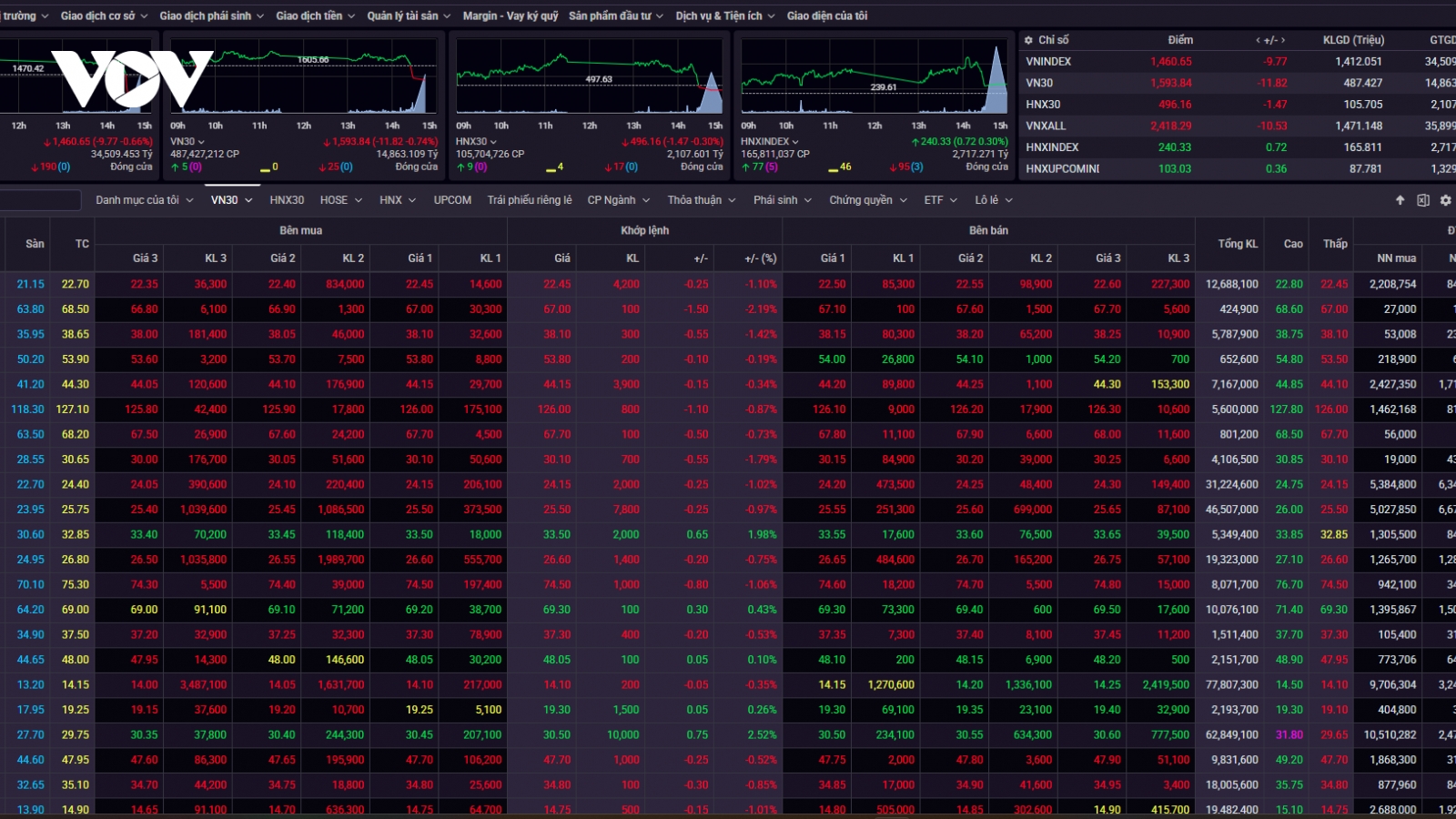Click the VN30 intraday chart
This screenshot has width=1456, height=819.
point(304,77)
